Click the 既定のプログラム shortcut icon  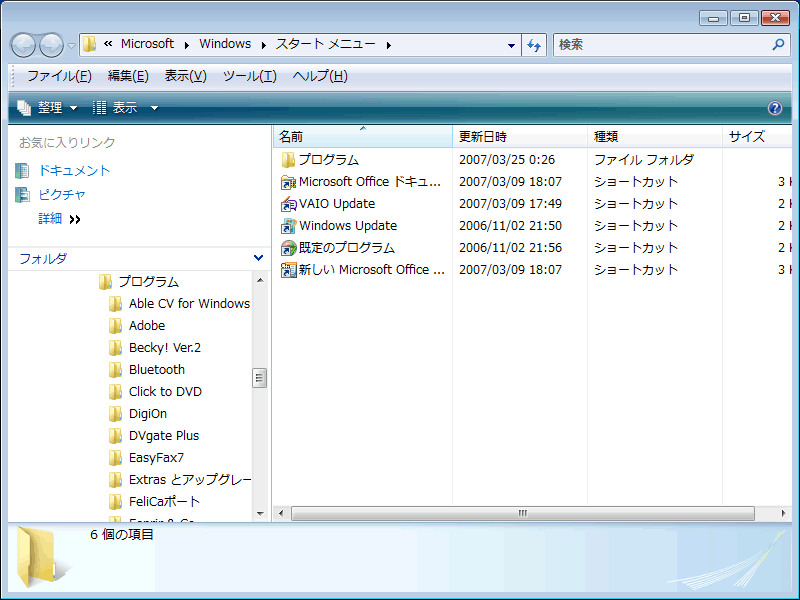point(289,248)
